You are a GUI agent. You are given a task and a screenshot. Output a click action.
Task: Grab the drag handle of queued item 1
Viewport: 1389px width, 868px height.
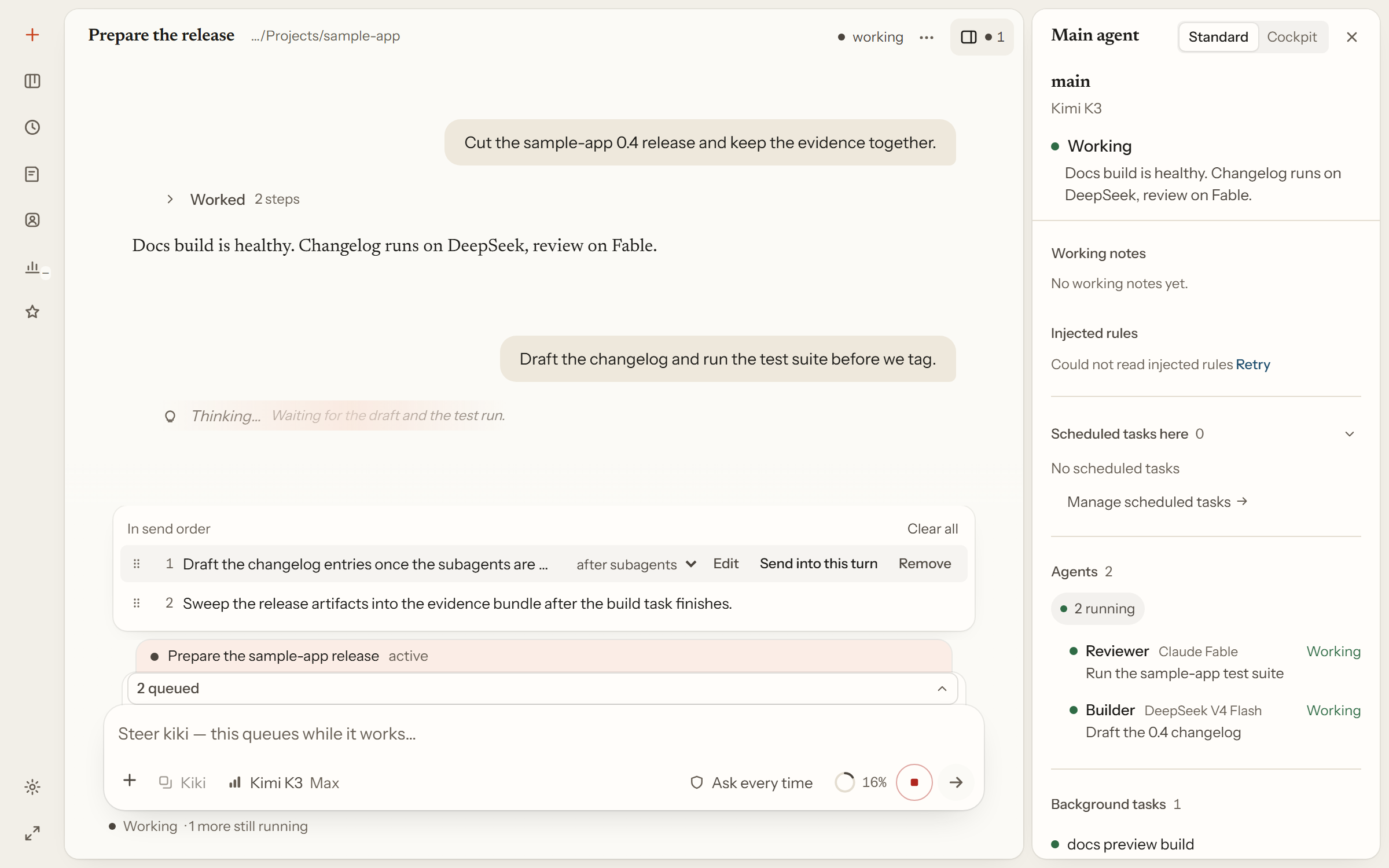click(x=137, y=564)
